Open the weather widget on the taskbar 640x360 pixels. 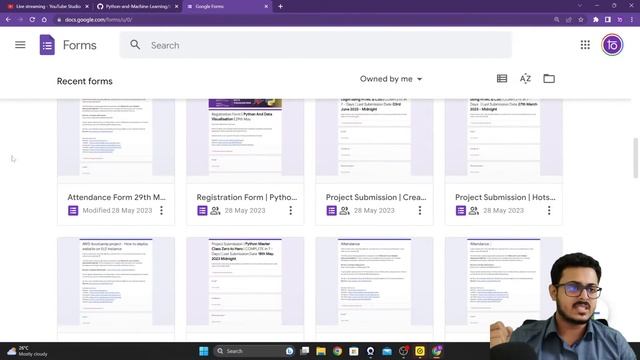28,351
